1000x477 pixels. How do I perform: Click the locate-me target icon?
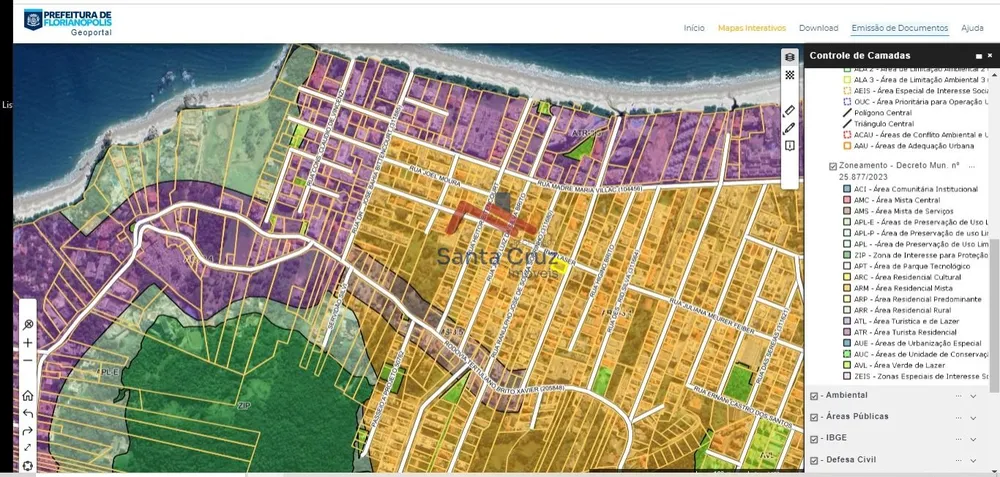[x=27, y=466]
